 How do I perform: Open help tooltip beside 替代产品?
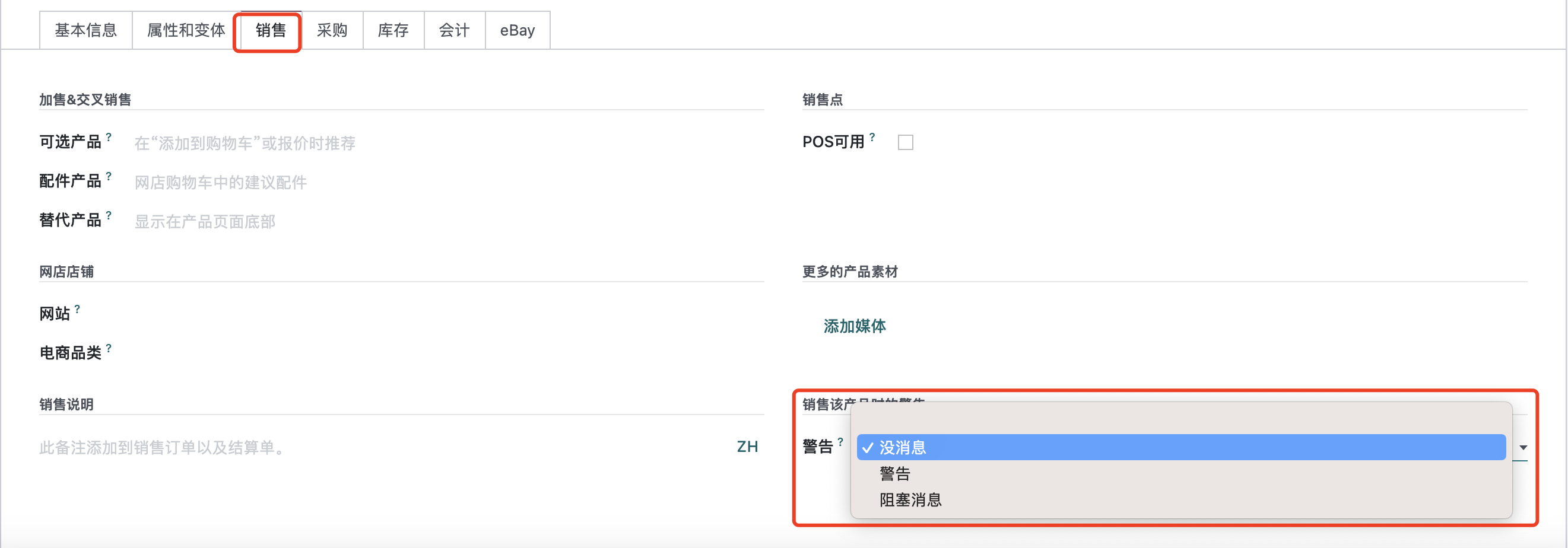tap(109, 215)
